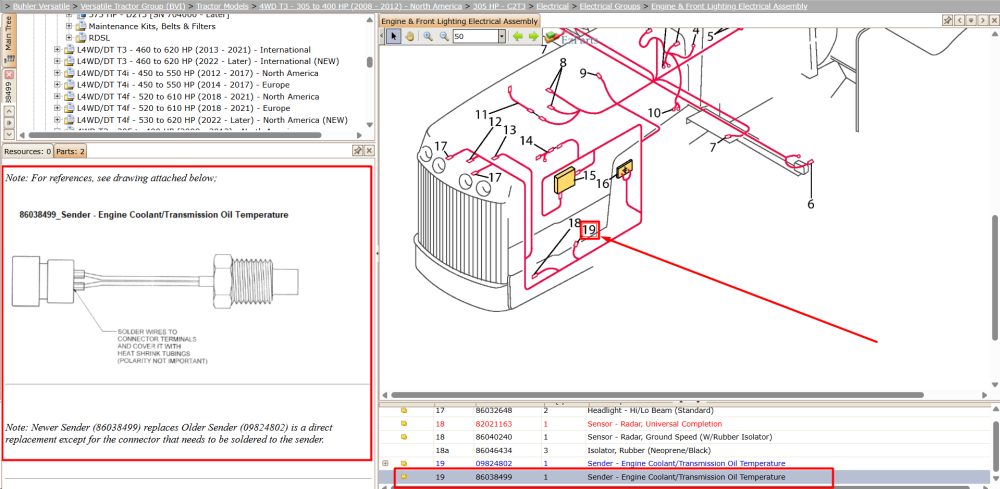The width and height of the screenshot is (1000, 489).
Task: Click the 18a Isolator, Rubber row
Action: pos(686,450)
